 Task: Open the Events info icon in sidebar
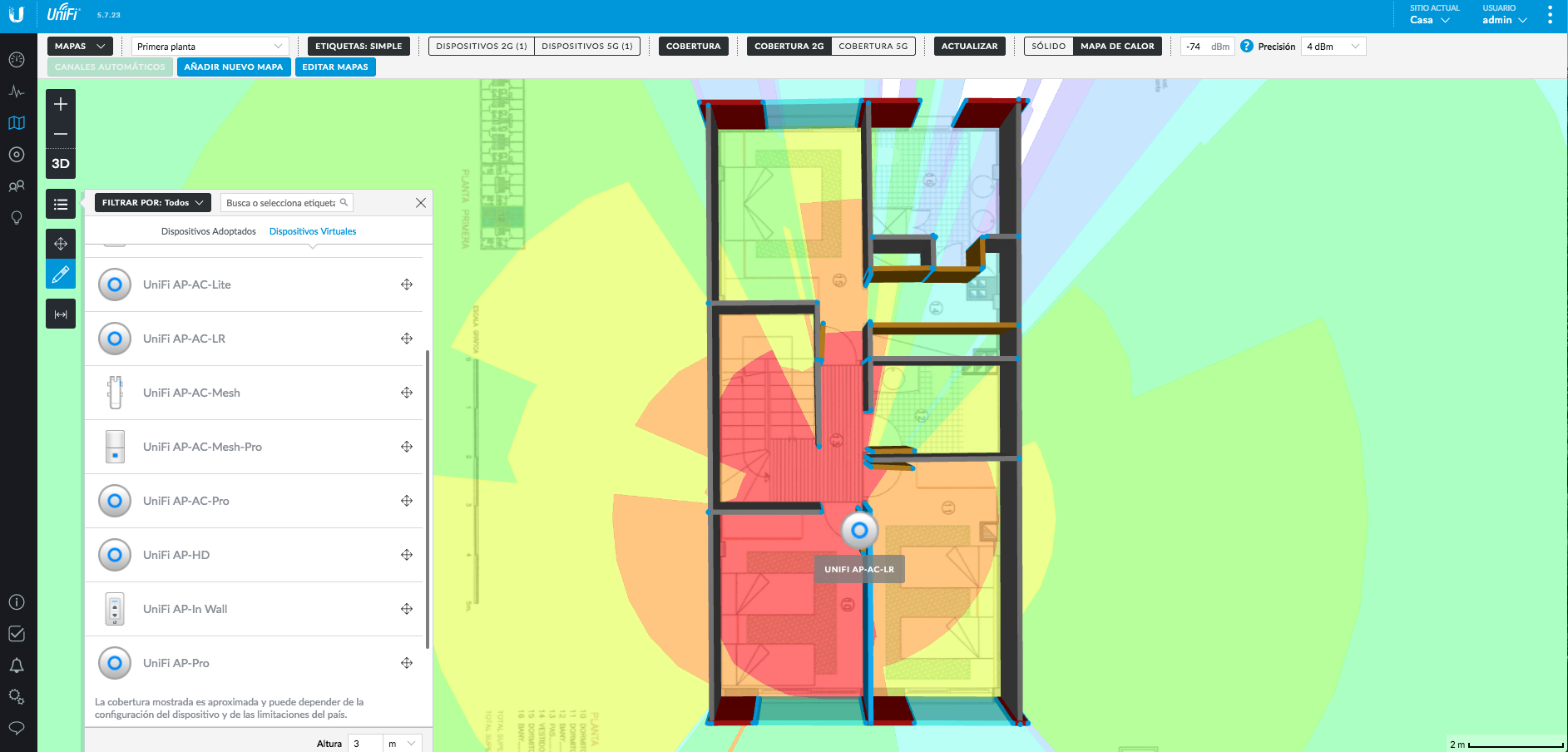[17, 602]
